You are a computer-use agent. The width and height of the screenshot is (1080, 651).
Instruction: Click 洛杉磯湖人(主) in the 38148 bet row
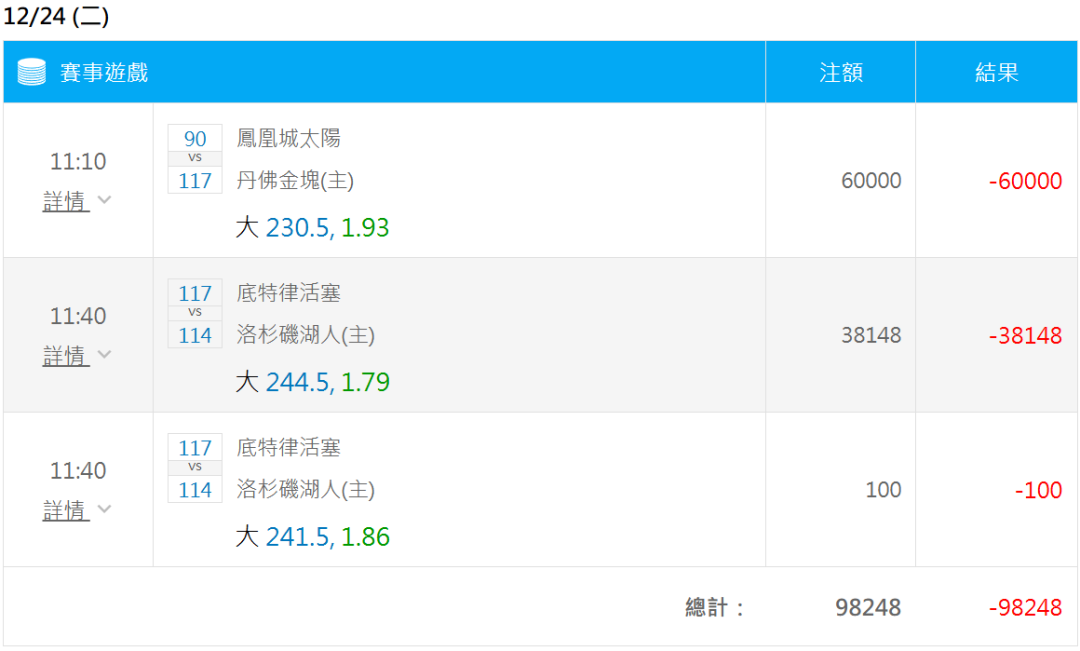[306, 335]
